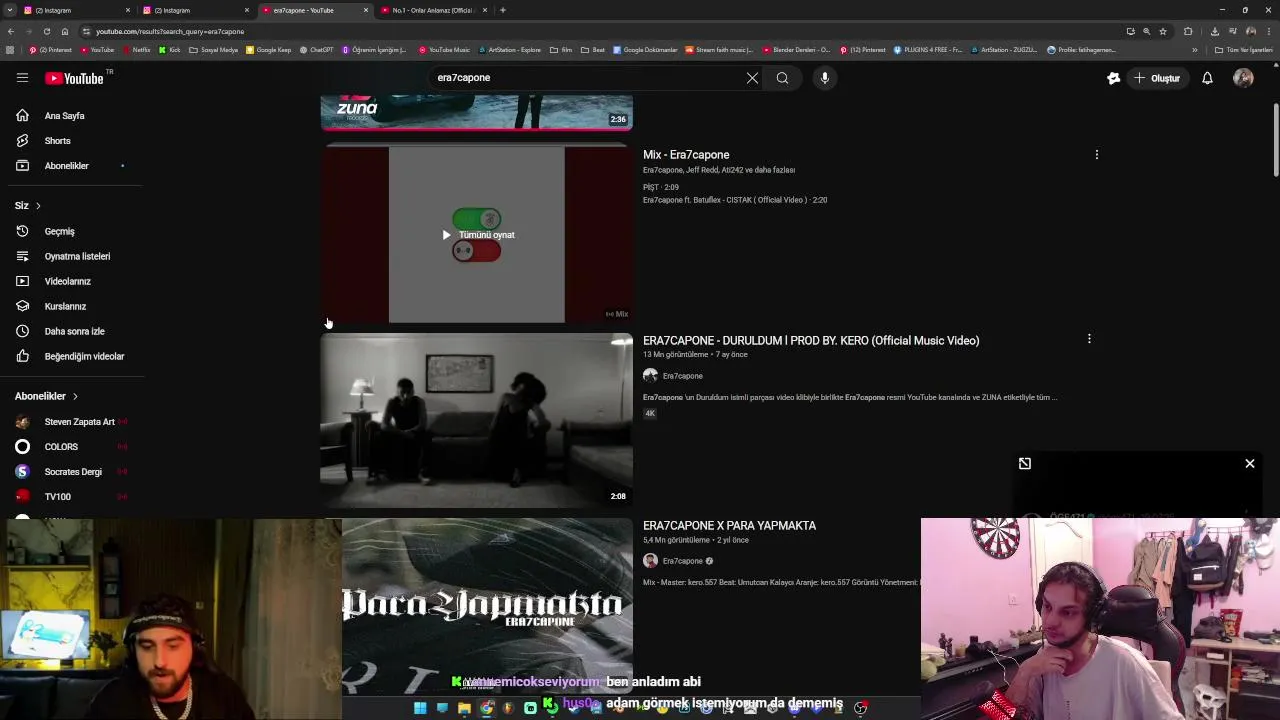Open a new browser tab
1280x720 pixels.
click(x=503, y=10)
